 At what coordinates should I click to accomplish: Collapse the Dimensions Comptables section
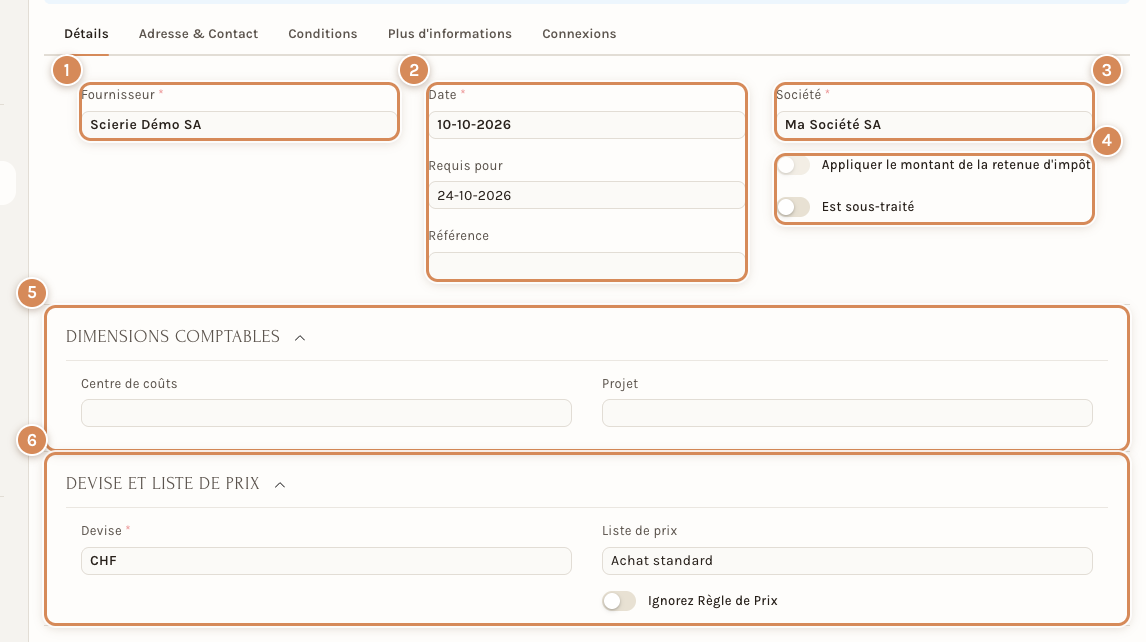coord(300,337)
